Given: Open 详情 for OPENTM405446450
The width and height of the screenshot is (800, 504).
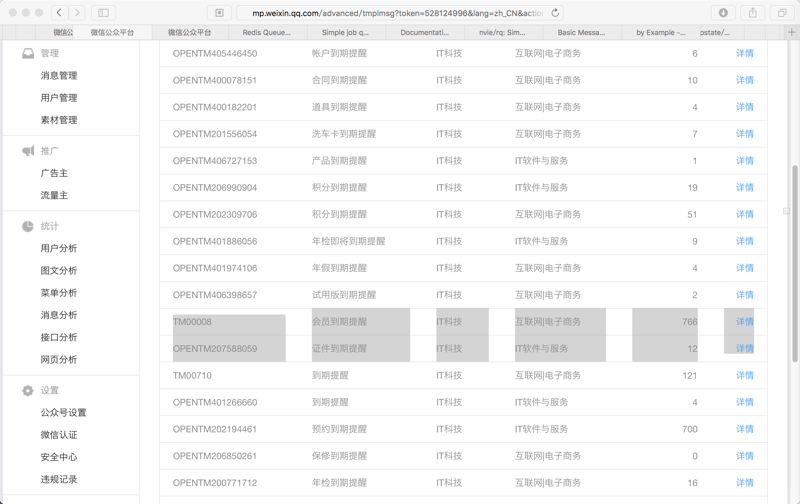Looking at the screenshot, I should point(744,54).
